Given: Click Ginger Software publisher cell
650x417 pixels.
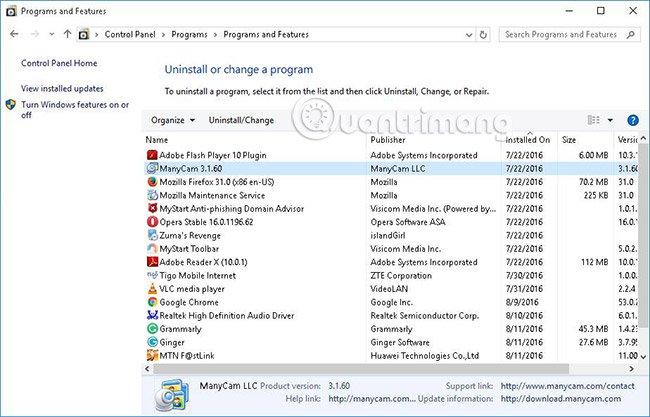Looking at the screenshot, I should pos(400,342).
